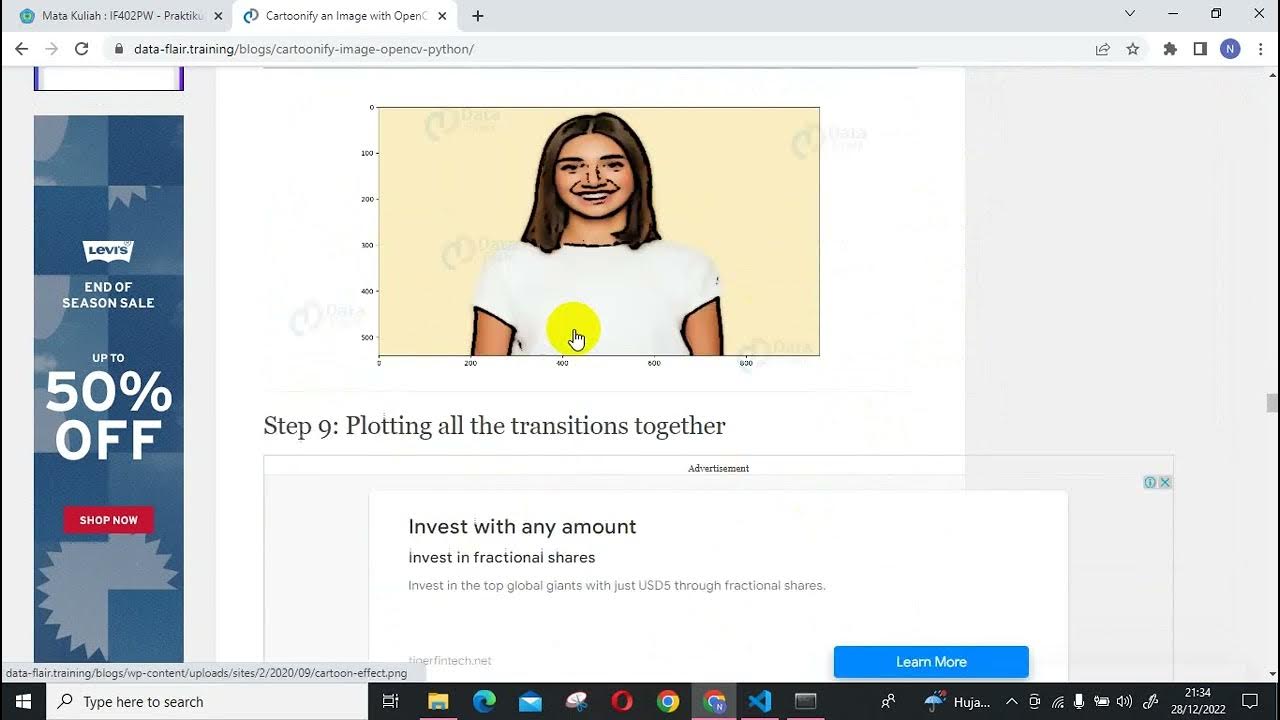Select the Step 9 heading text
This screenshot has height=720, width=1280.
pyautogui.click(x=494, y=426)
